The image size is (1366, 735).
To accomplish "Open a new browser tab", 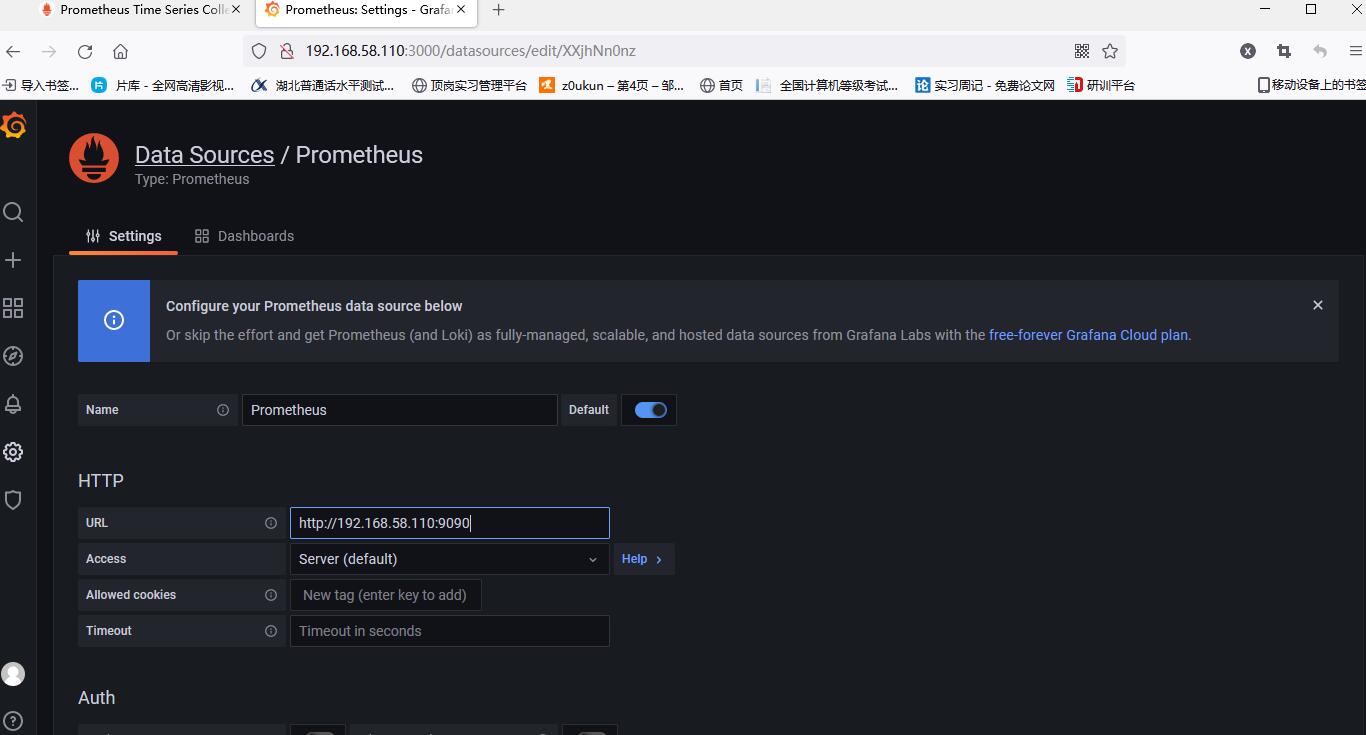I will pos(498,10).
